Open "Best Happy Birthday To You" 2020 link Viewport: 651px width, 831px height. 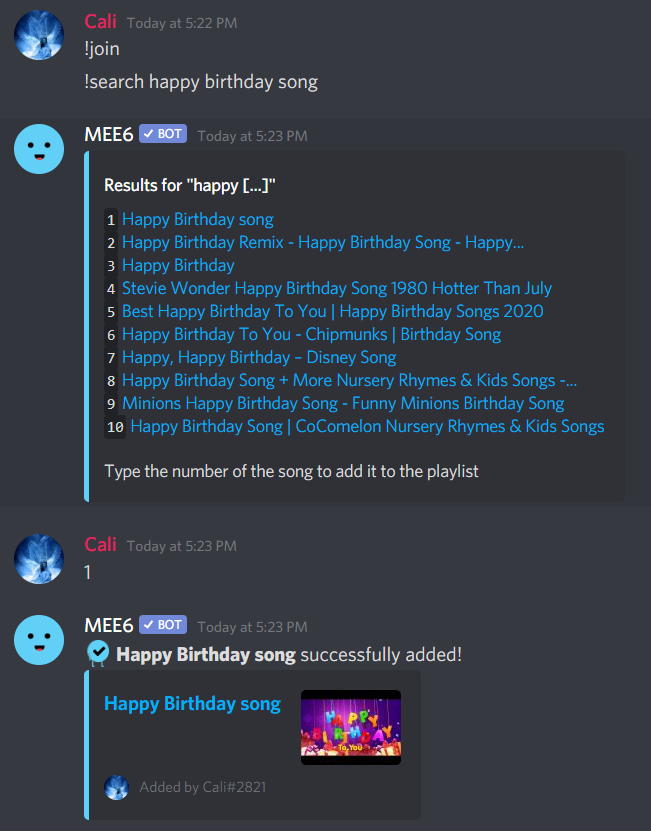coord(332,311)
